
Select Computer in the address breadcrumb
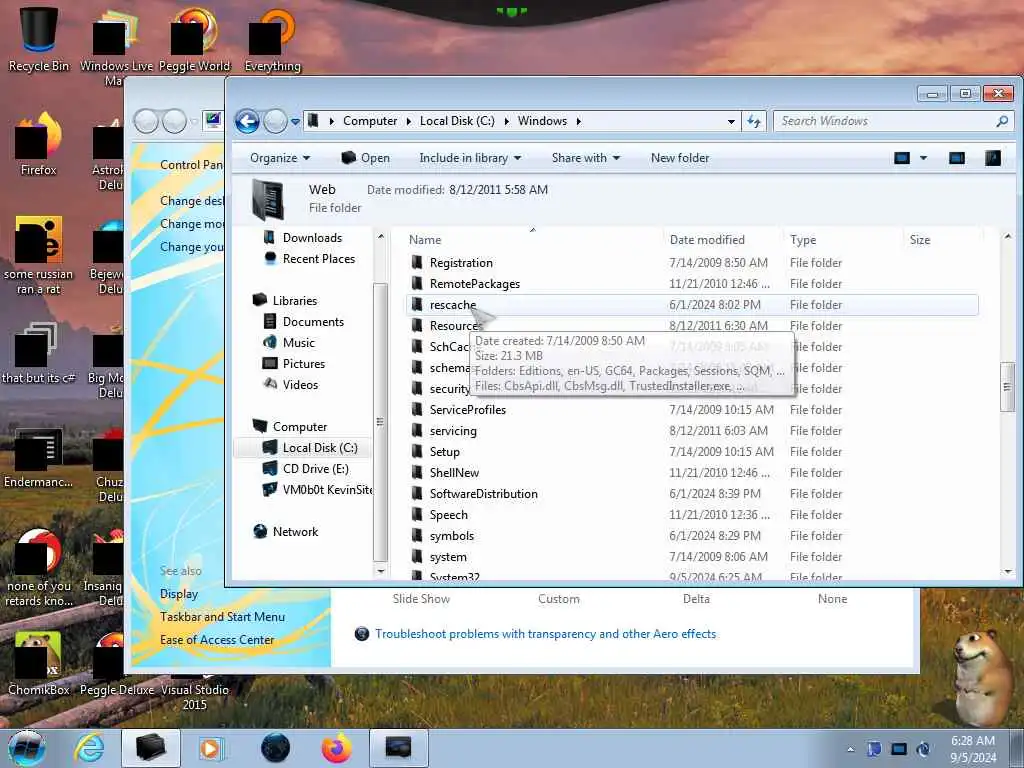(370, 121)
